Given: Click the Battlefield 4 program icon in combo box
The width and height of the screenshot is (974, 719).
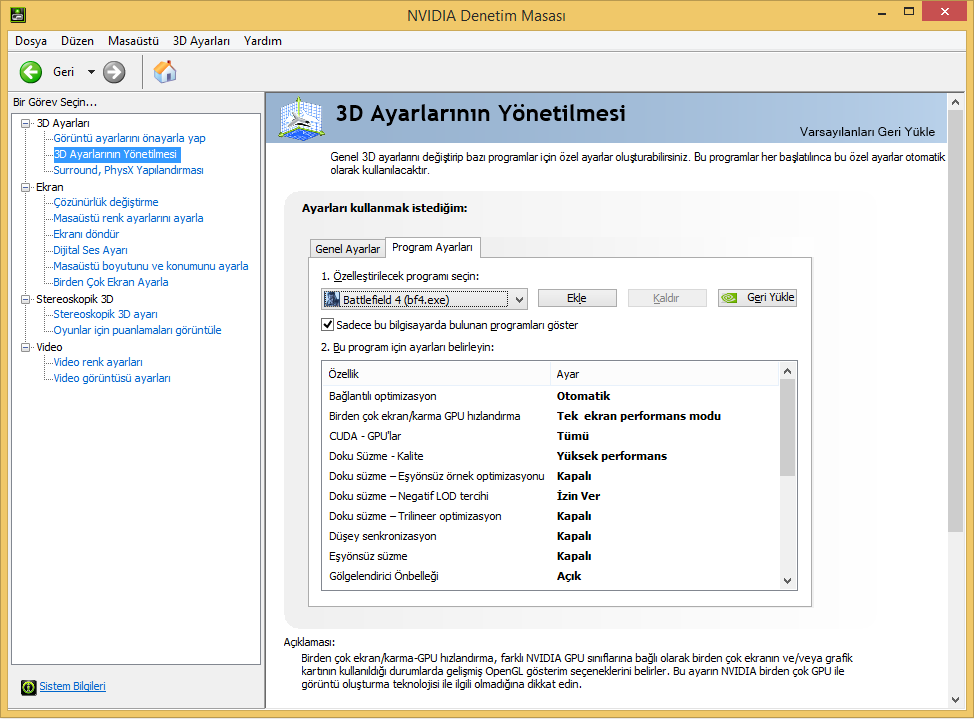Looking at the screenshot, I should (332, 299).
